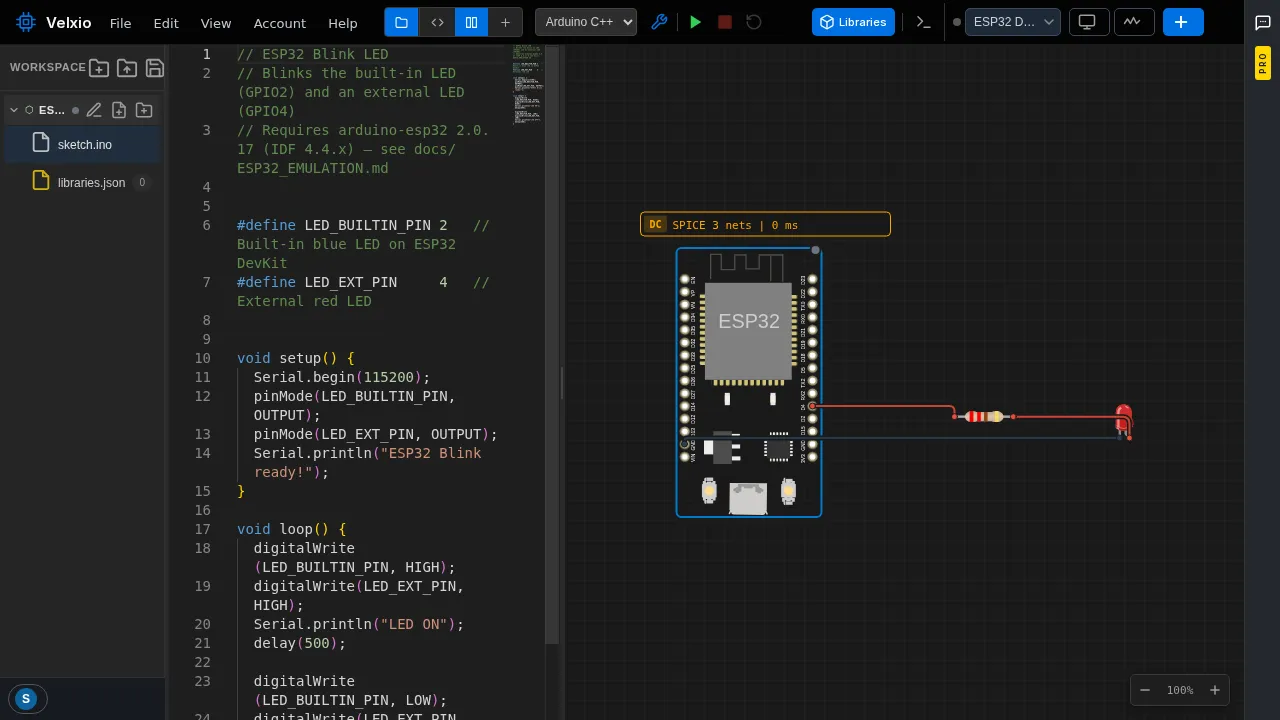
Task: Stop the simulation with the red square
Action: [x=725, y=22]
